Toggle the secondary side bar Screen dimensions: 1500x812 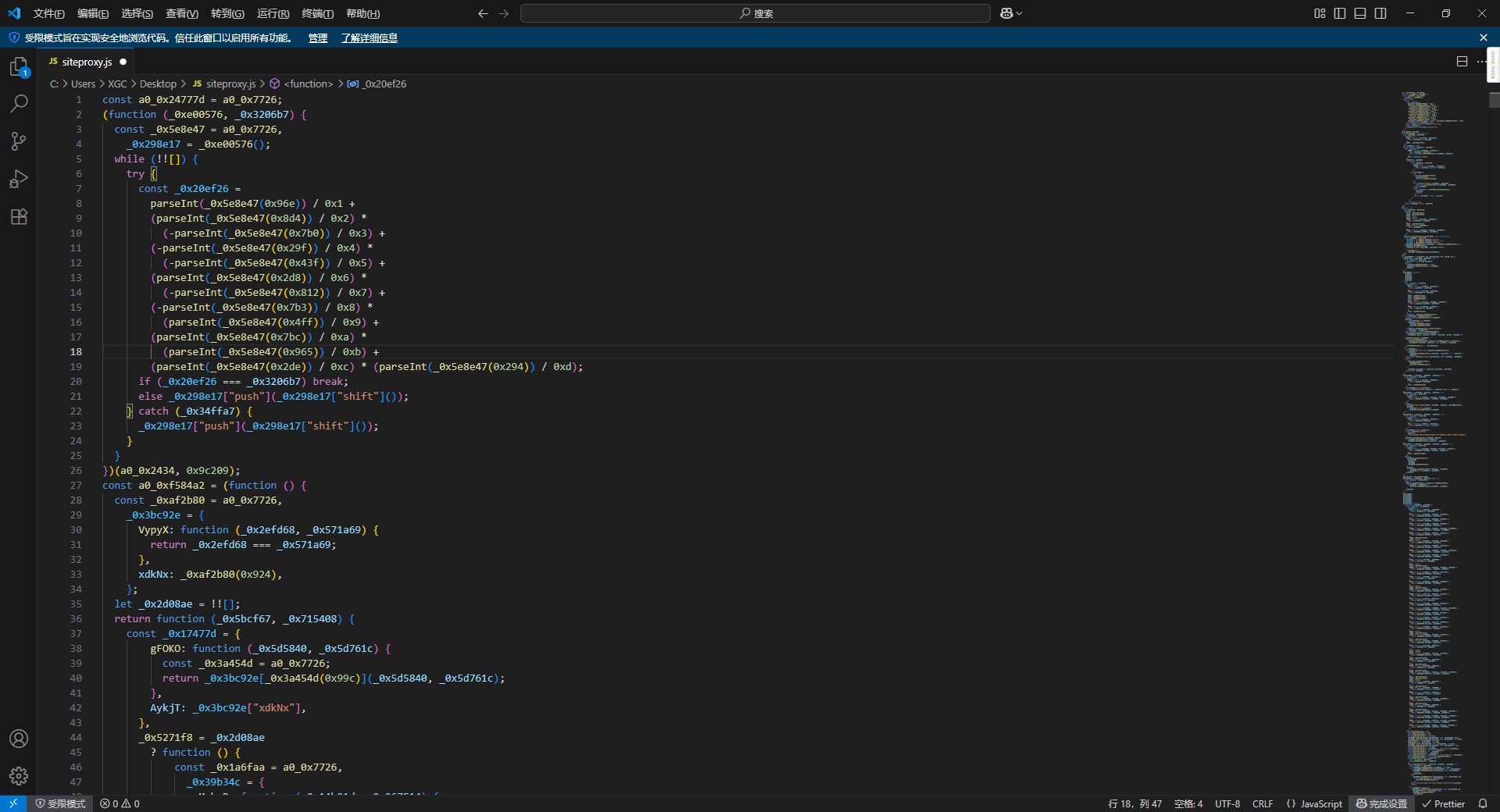[1380, 13]
